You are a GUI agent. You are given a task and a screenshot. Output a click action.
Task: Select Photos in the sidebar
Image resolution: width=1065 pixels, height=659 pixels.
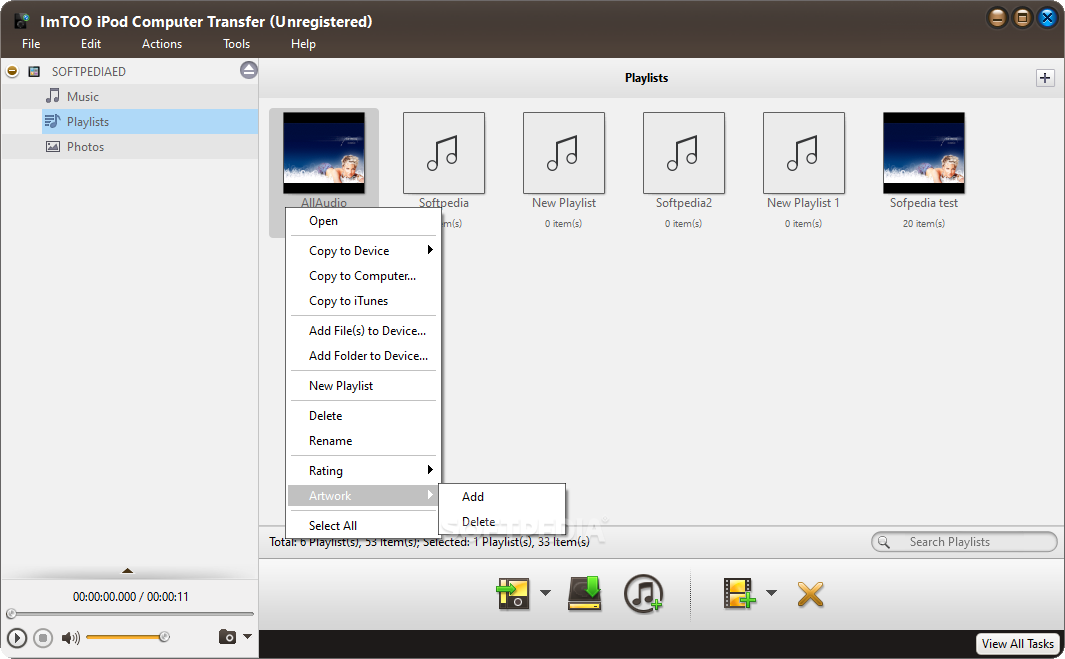[x=130, y=147]
